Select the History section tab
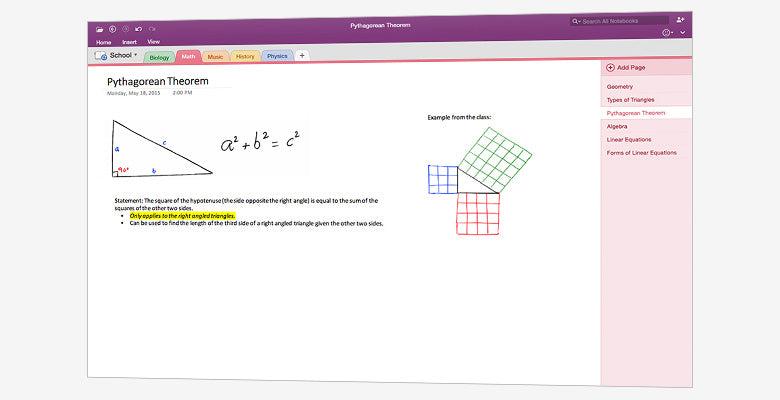Viewport: 780px width, 400px height. pyautogui.click(x=245, y=57)
